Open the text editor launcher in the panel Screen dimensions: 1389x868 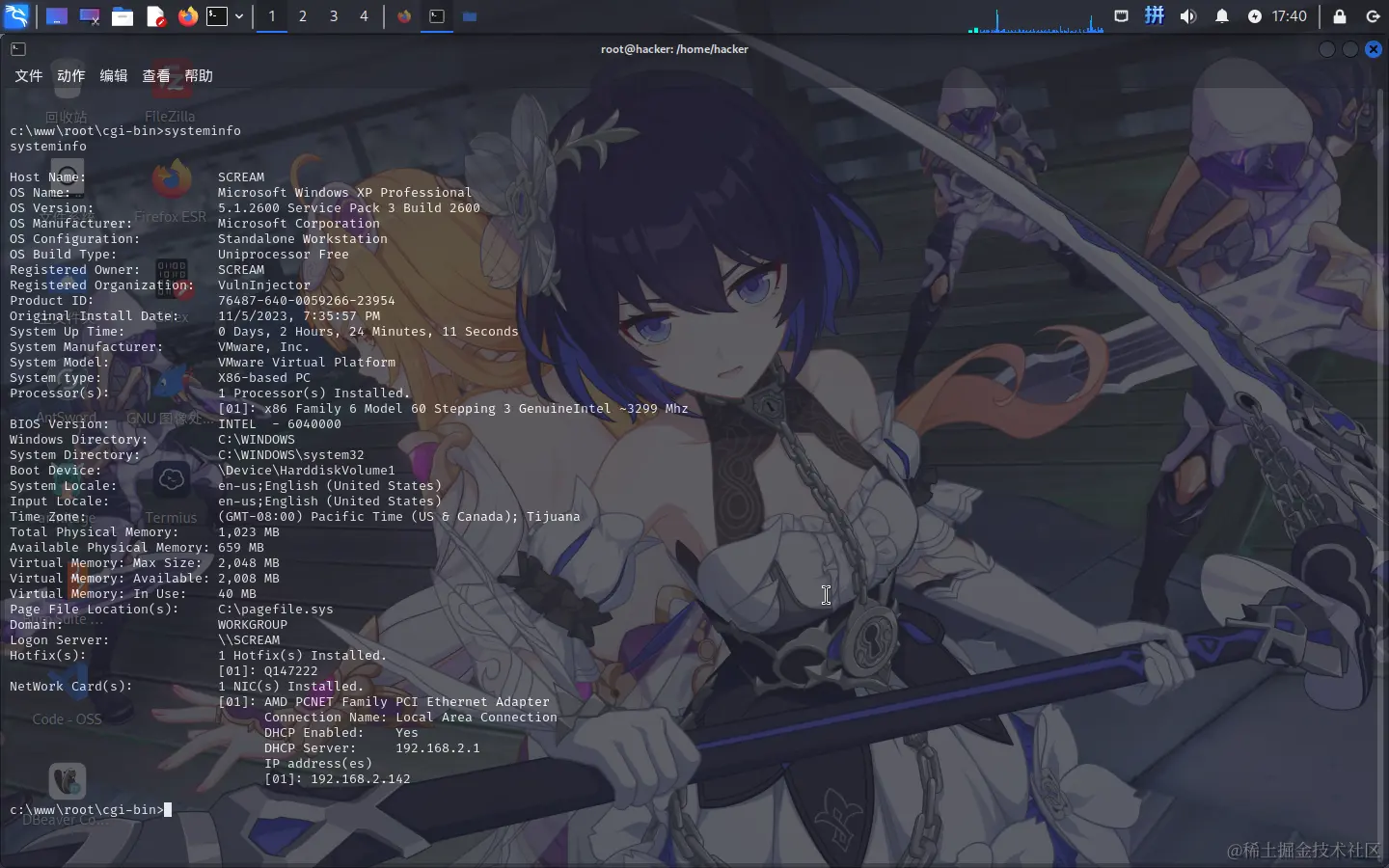(155, 16)
